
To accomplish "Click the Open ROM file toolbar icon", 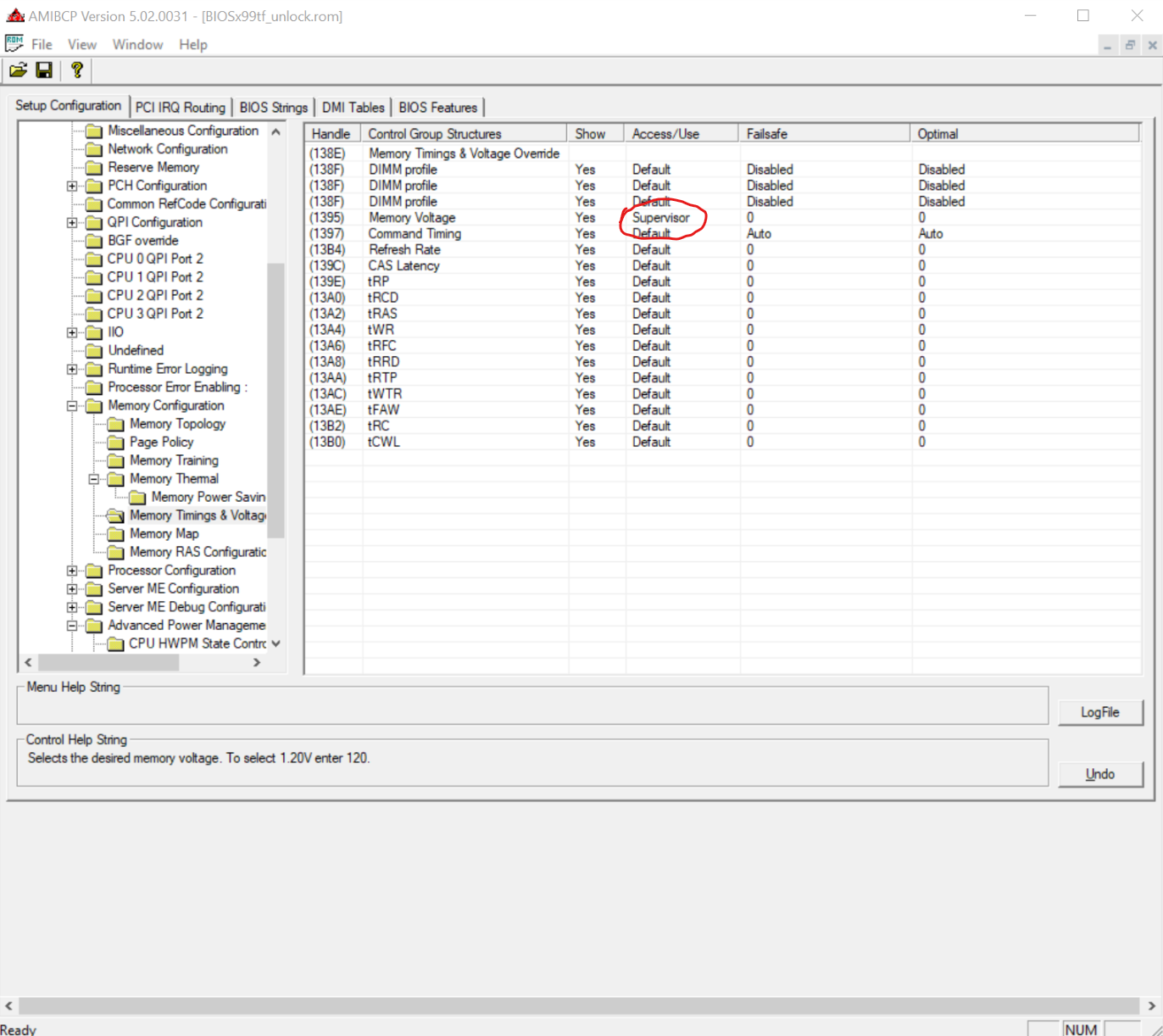I will [18, 70].
